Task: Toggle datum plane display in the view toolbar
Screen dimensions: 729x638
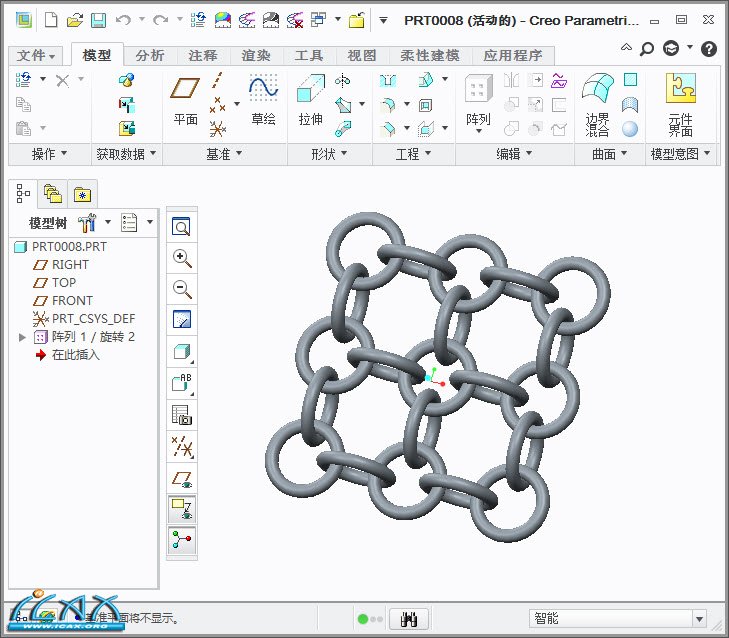Action: (182, 478)
